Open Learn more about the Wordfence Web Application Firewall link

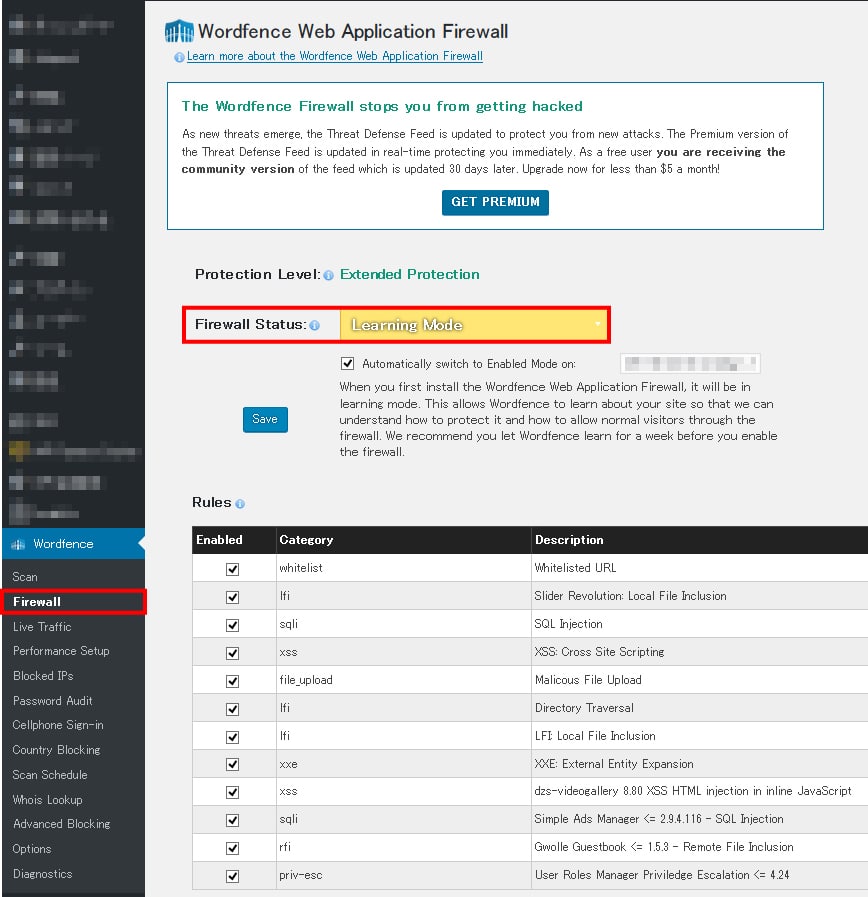coord(335,56)
